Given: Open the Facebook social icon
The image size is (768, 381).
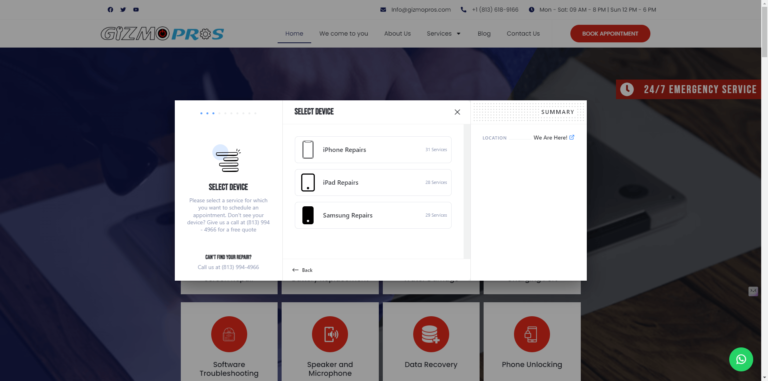Looking at the screenshot, I should coord(110,9).
